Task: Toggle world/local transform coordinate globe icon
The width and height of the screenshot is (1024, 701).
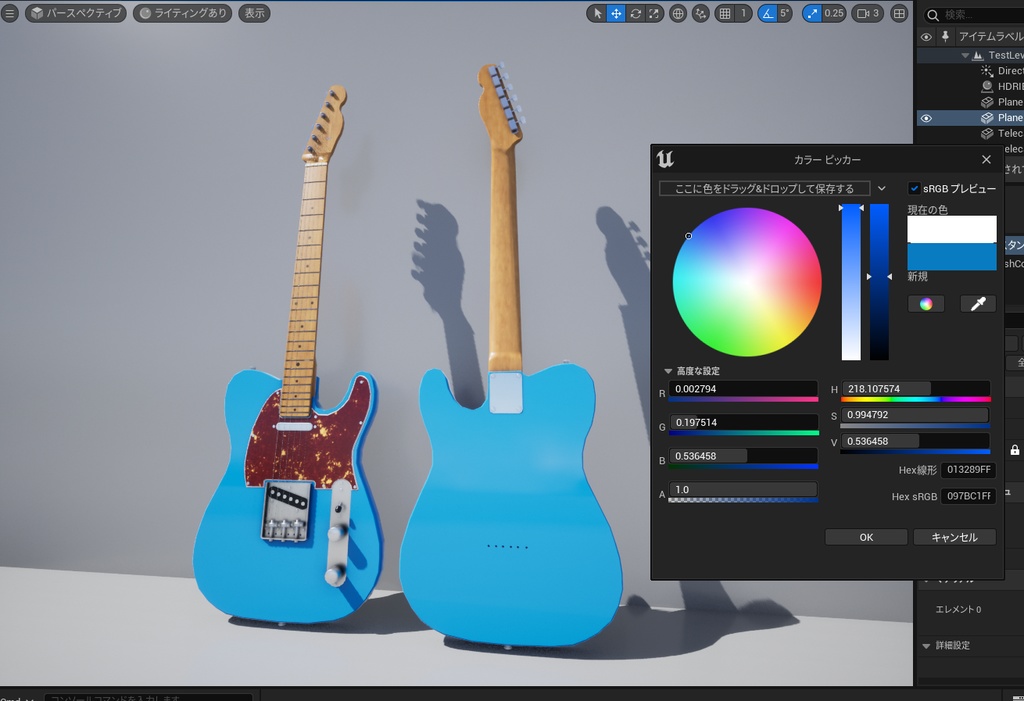Action: click(678, 14)
